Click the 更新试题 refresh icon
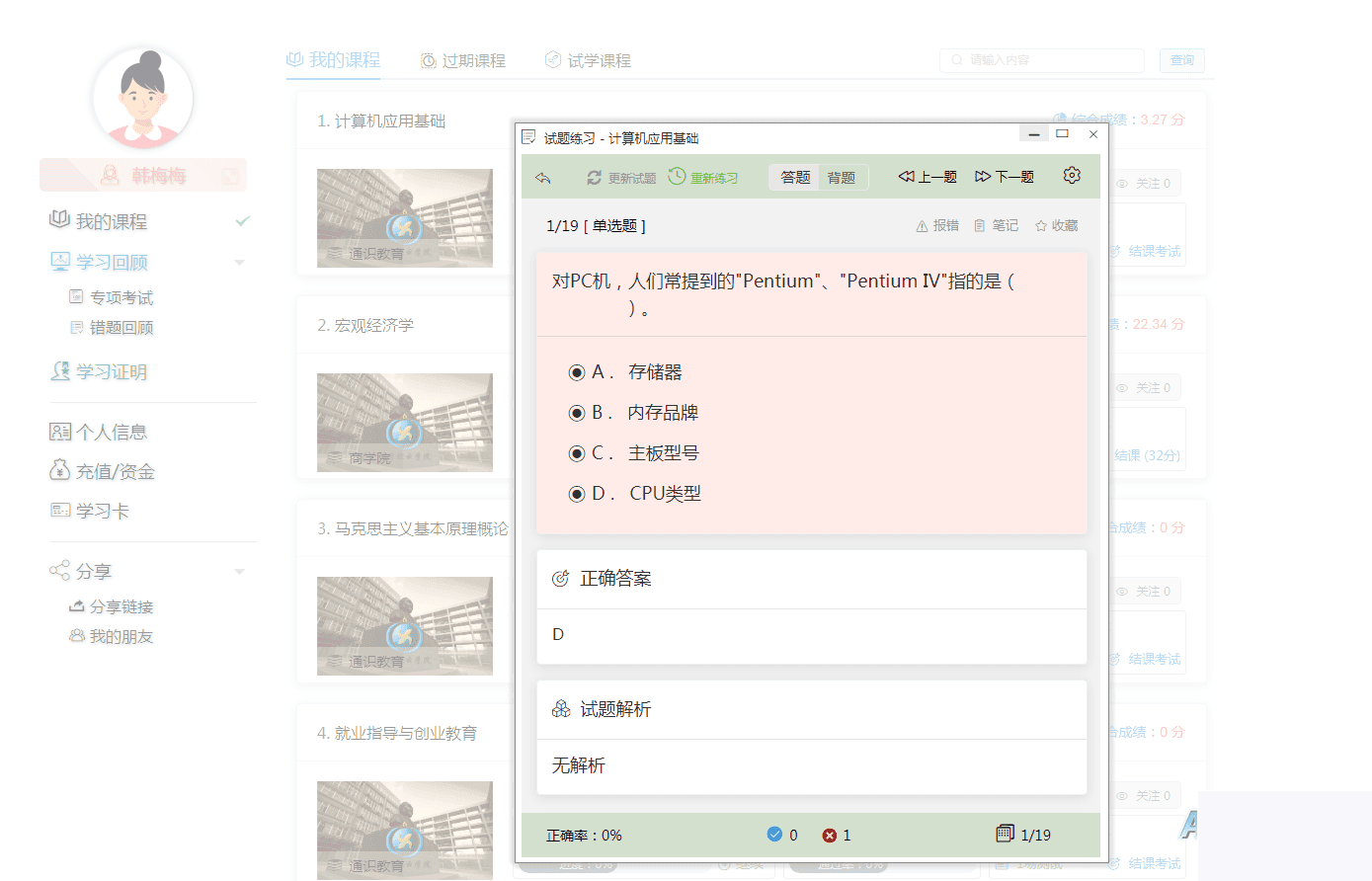 point(593,177)
